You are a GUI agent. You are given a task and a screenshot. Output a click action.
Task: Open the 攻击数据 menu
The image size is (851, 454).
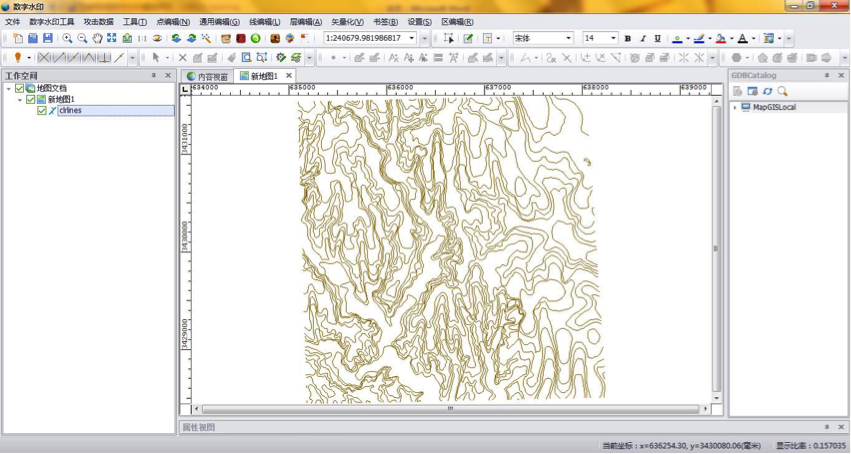(x=99, y=22)
